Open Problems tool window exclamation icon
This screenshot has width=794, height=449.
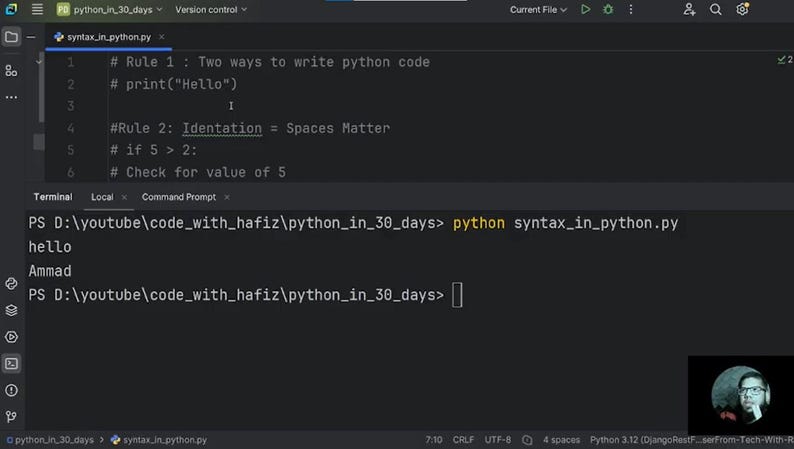[x=11, y=390]
